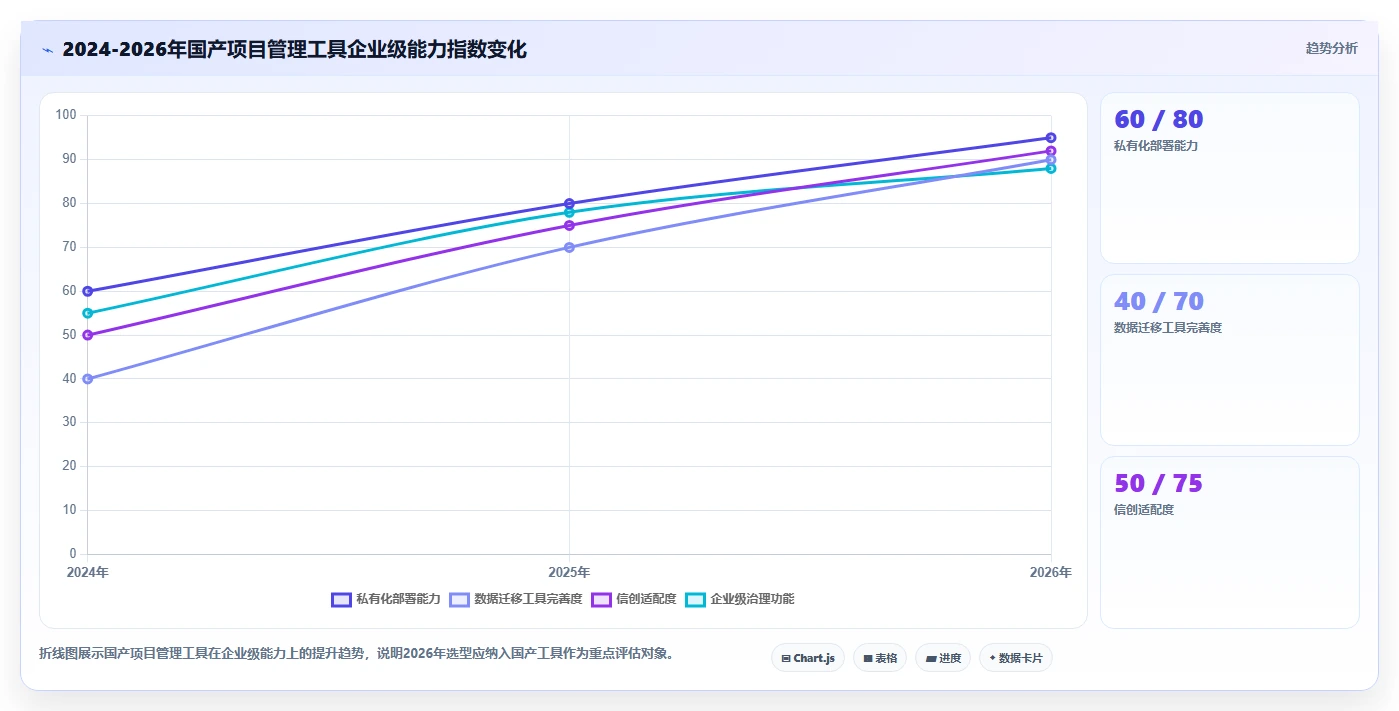Click the 进度 tag button
This screenshot has width=1399, height=711.
point(943,658)
